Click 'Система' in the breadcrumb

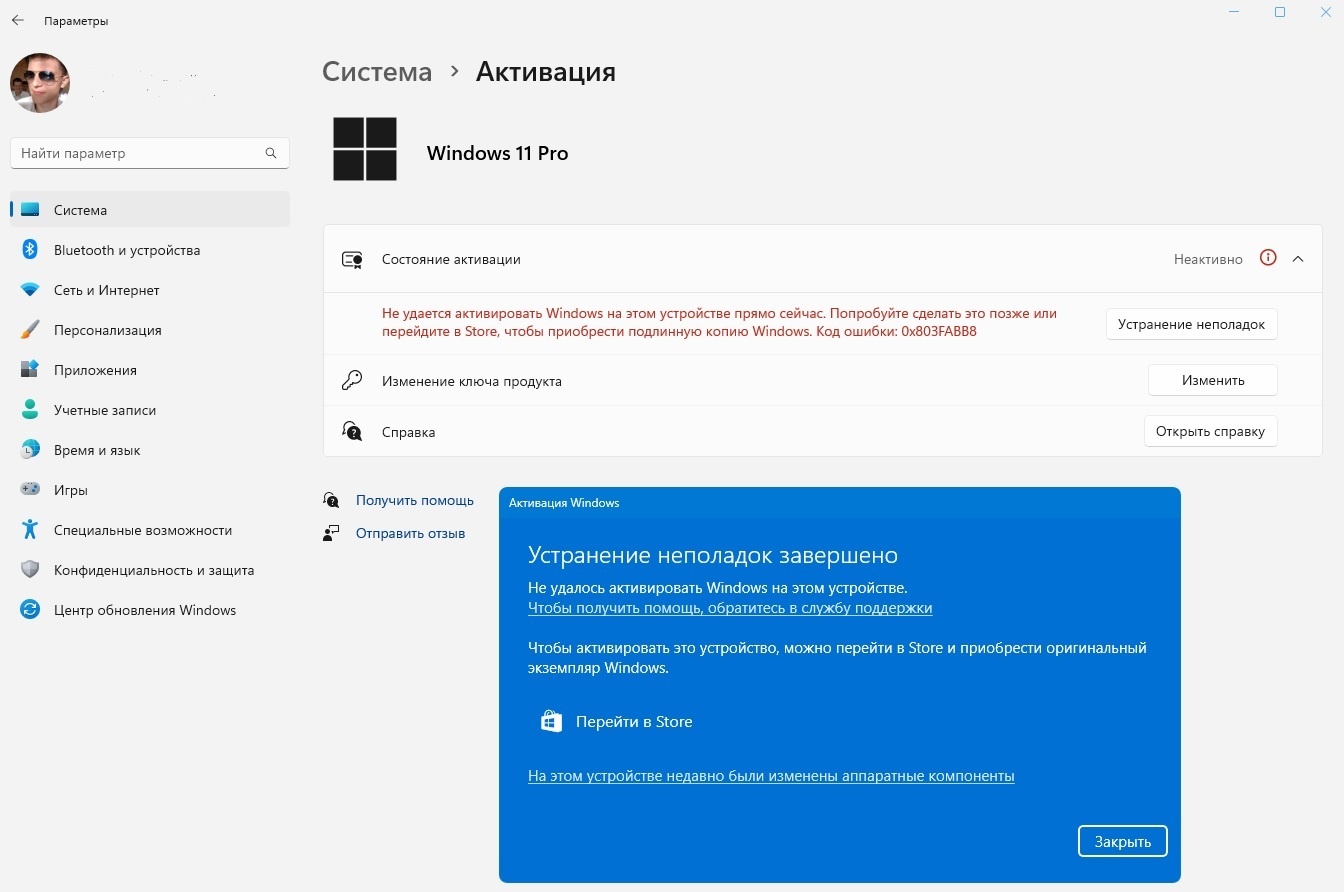tap(377, 72)
